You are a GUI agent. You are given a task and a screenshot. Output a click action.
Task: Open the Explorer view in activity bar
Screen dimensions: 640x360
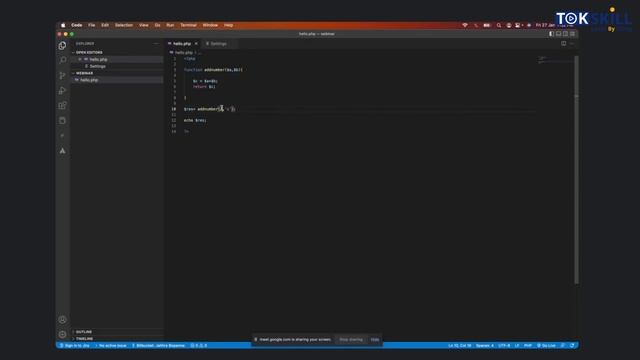[62, 46]
